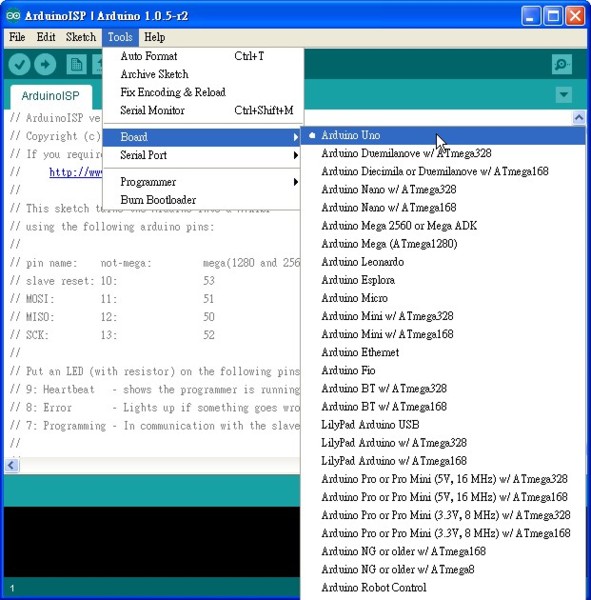Choose Burn Bootloader menu entry

click(201, 200)
